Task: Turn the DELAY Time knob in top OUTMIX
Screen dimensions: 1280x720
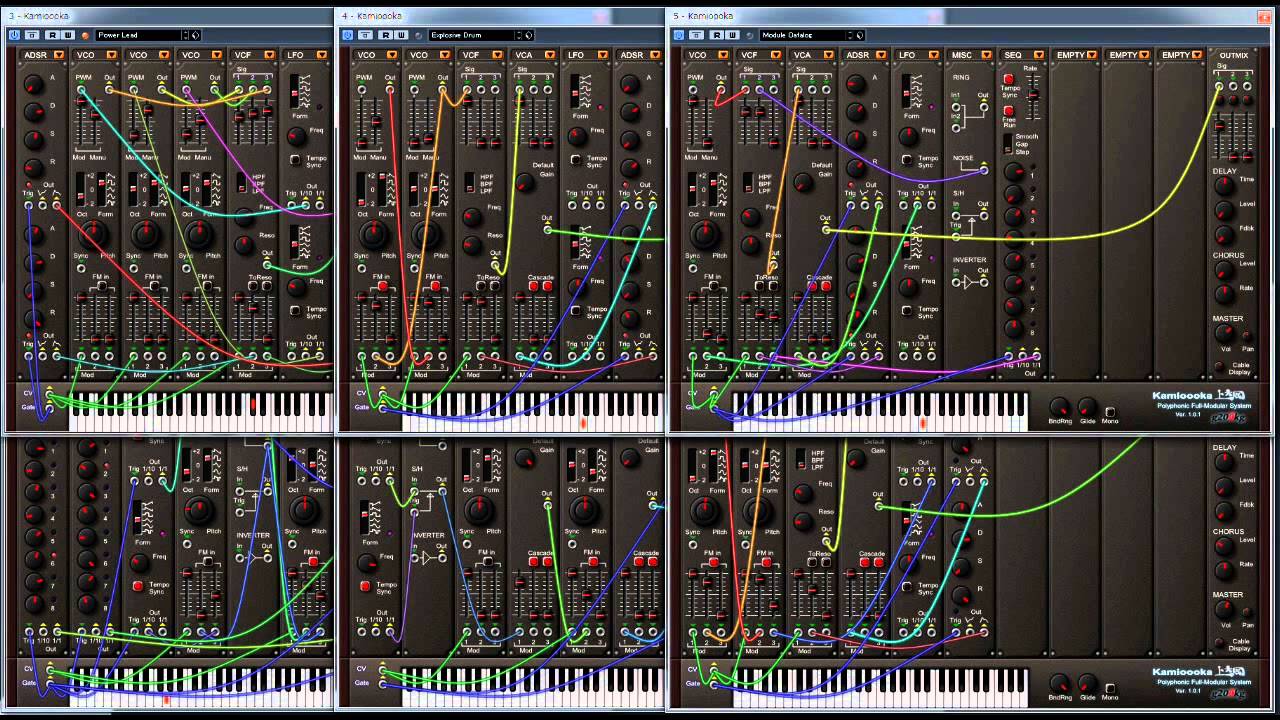Action: (x=1223, y=184)
